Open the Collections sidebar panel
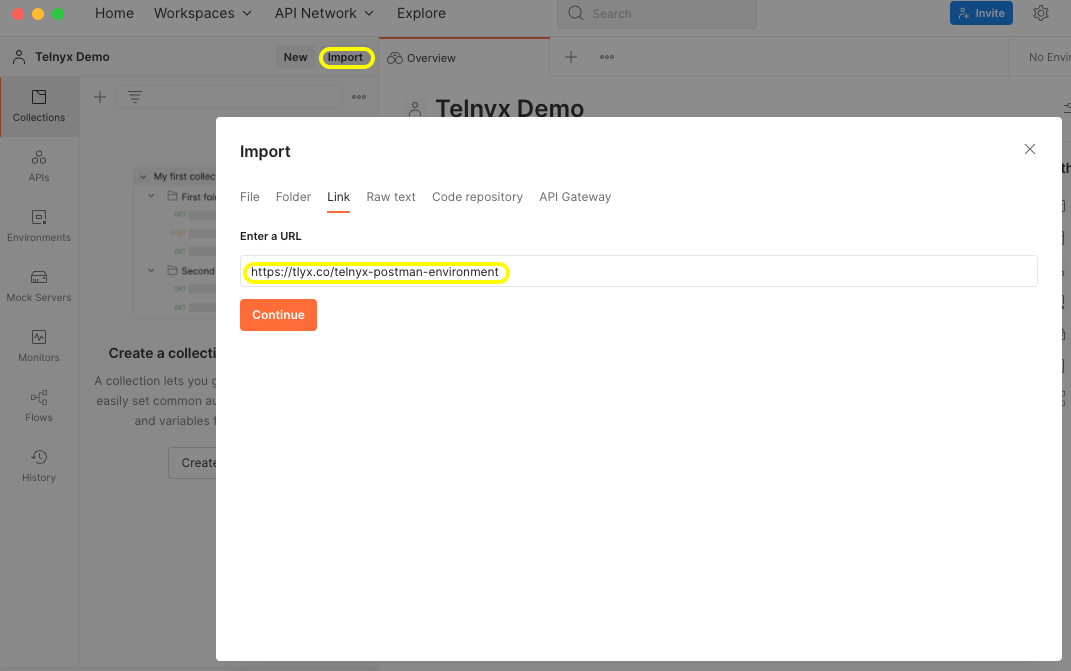 (x=38, y=105)
